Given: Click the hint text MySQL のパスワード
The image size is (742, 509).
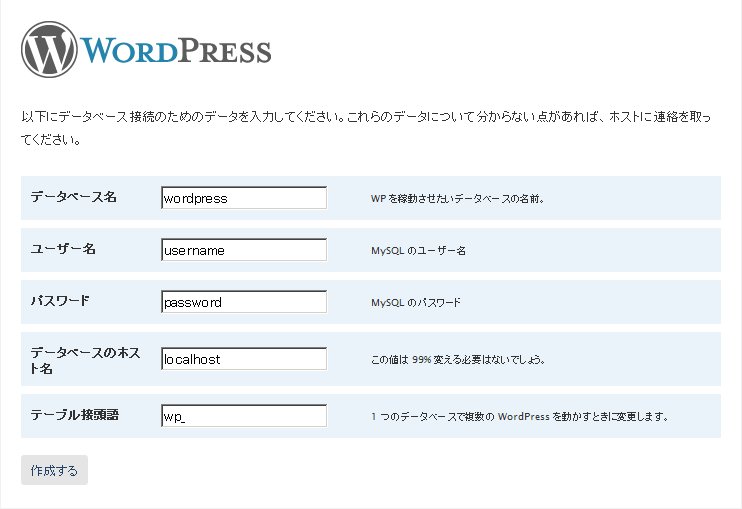Looking at the screenshot, I should (x=415, y=303).
